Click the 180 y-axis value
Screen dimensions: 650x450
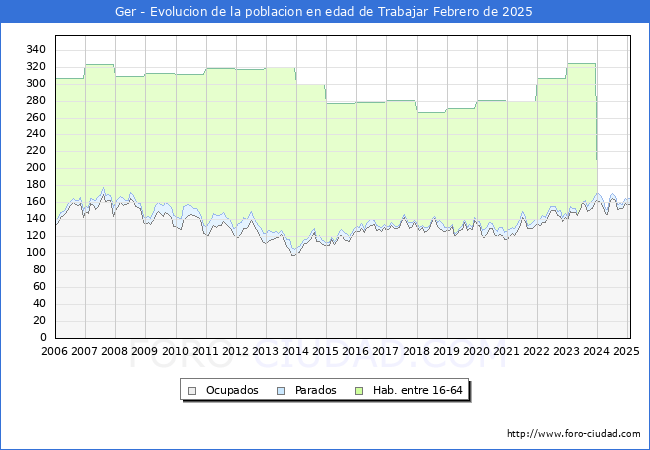coord(36,184)
